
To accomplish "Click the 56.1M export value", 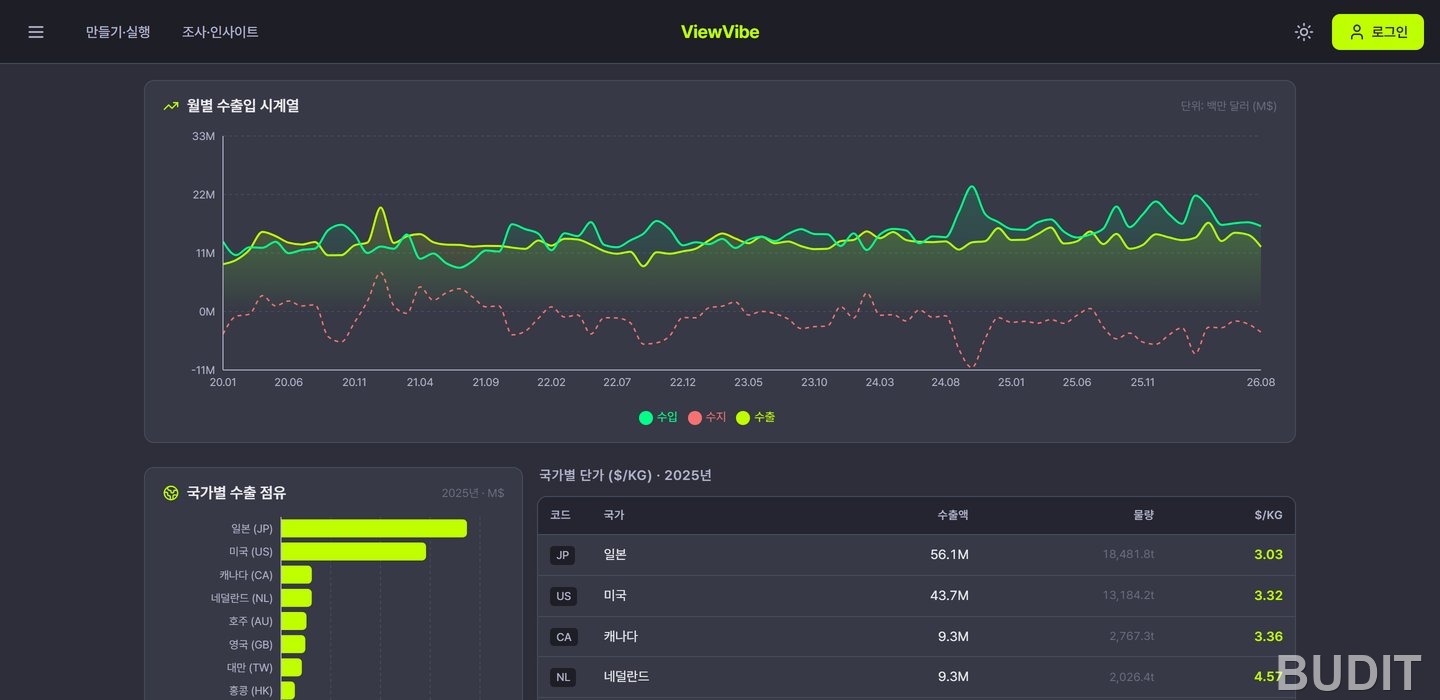I will click(x=949, y=555).
